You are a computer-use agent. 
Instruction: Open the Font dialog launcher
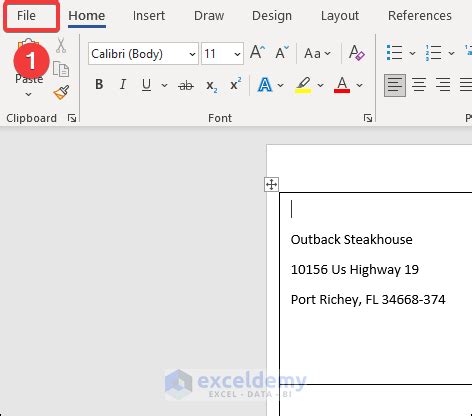[368, 118]
